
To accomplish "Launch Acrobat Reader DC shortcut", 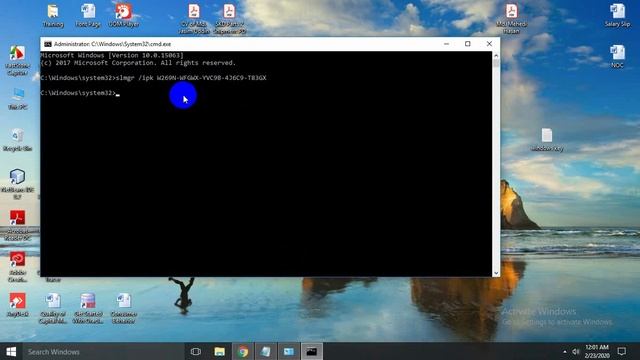I will 18,225.
